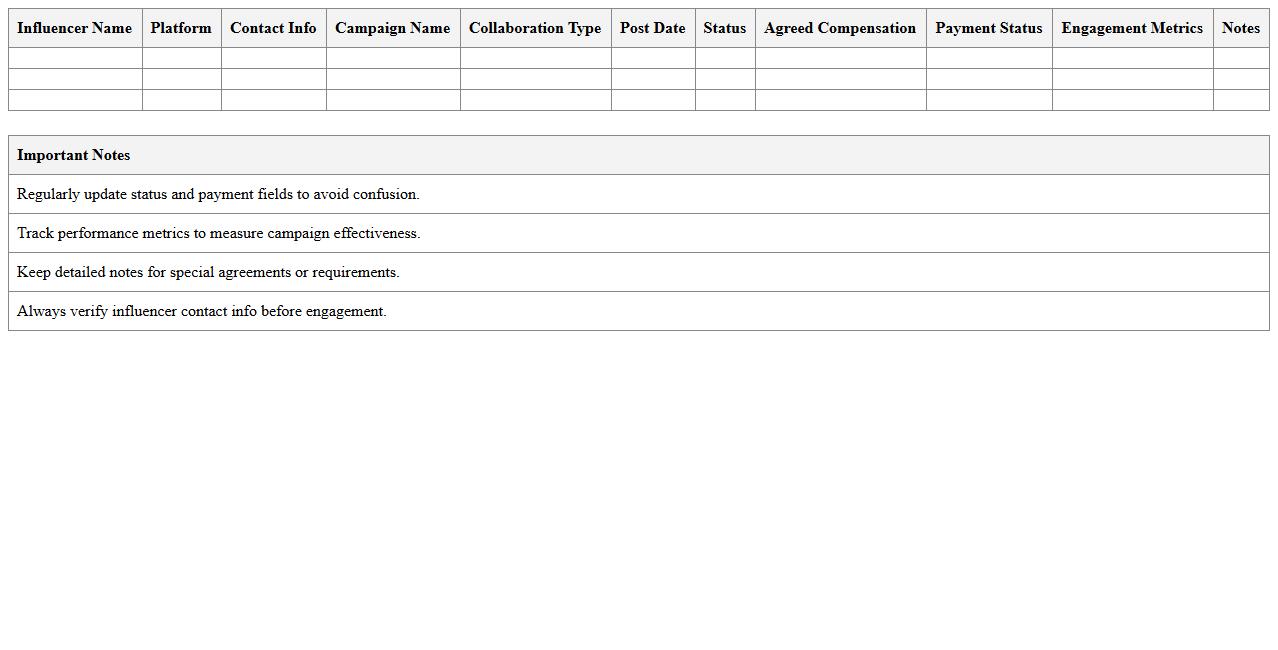Select the Post Date column header
Viewport: 1278px width, 650px height.
coord(652,28)
